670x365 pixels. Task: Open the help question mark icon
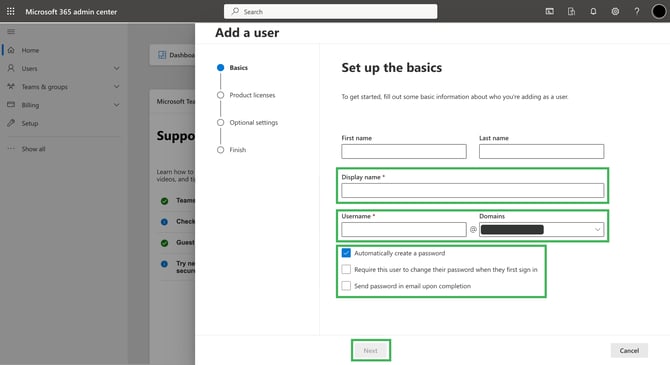[x=637, y=12]
